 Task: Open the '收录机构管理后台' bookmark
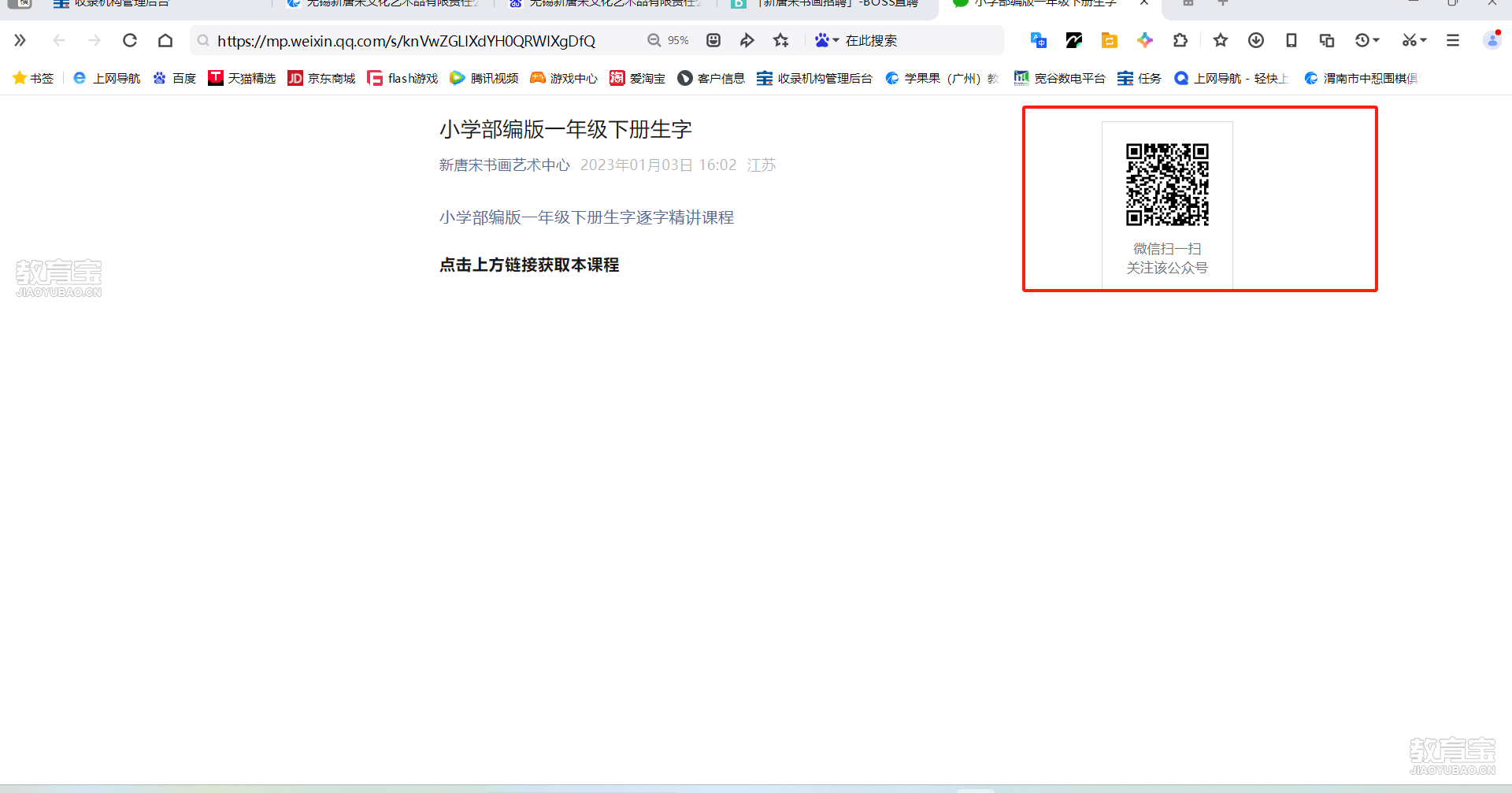pyautogui.click(x=814, y=78)
